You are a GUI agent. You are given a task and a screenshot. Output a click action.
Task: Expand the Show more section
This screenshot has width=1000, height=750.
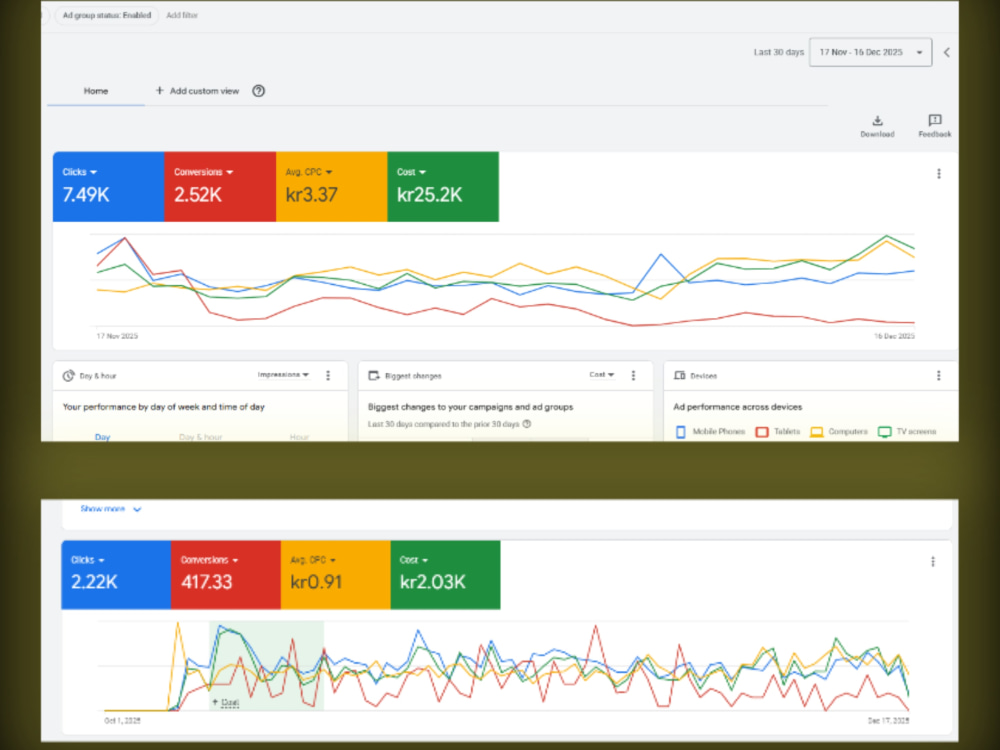click(x=110, y=509)
